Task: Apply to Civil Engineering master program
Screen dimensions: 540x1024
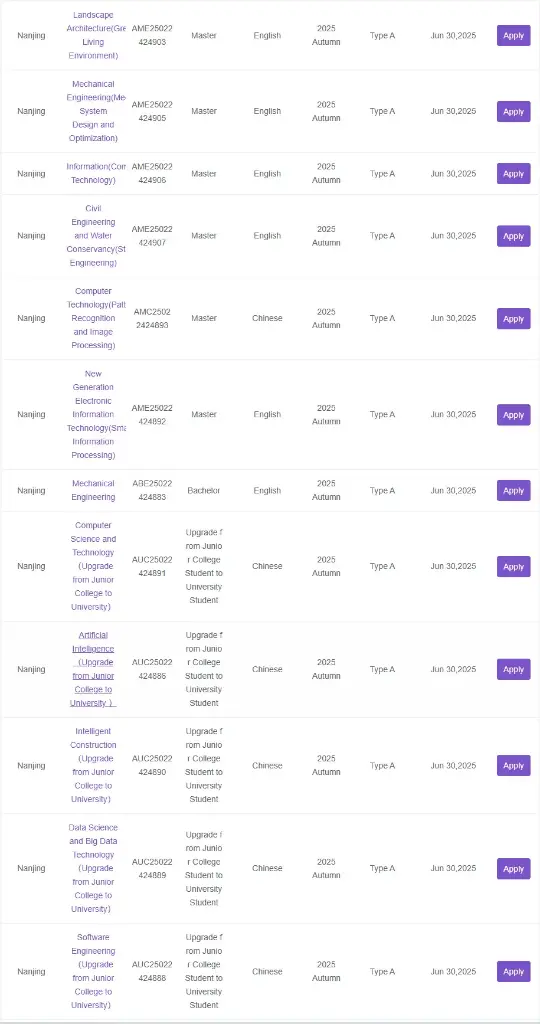Action: [513, 236]
